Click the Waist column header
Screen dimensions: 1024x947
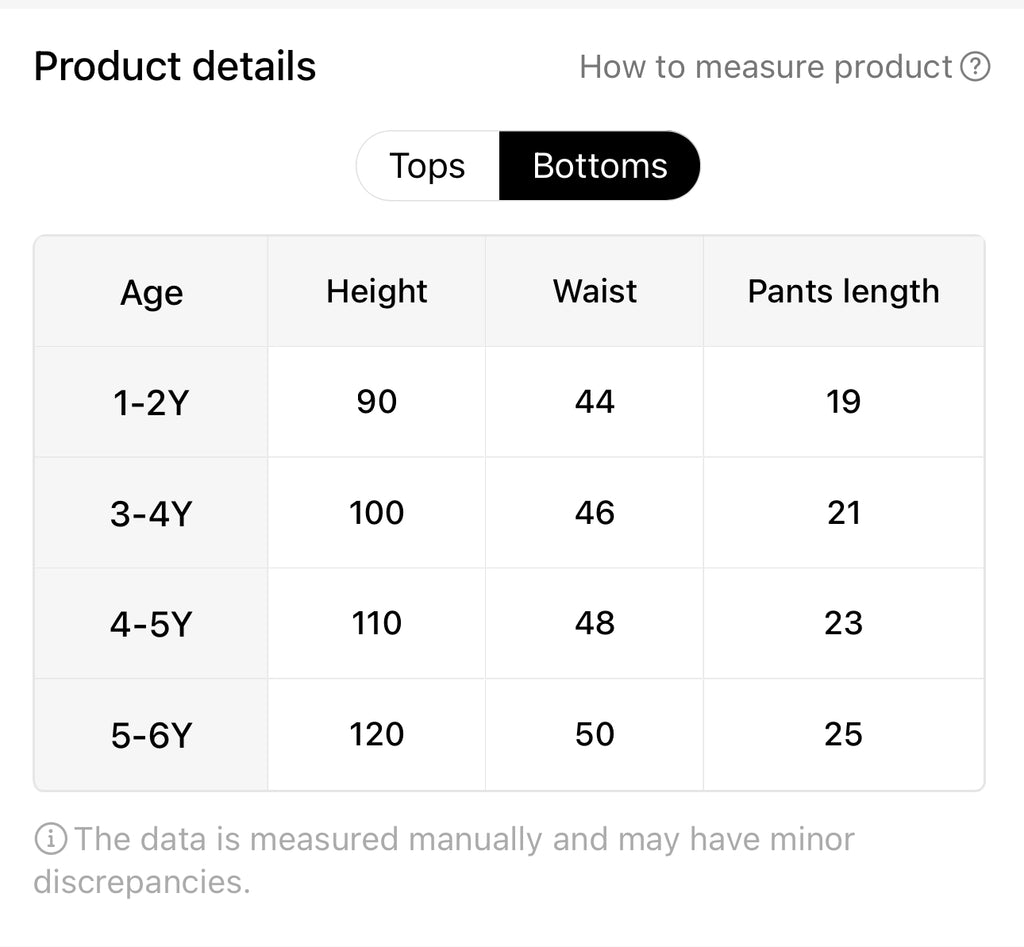(594, 291)
